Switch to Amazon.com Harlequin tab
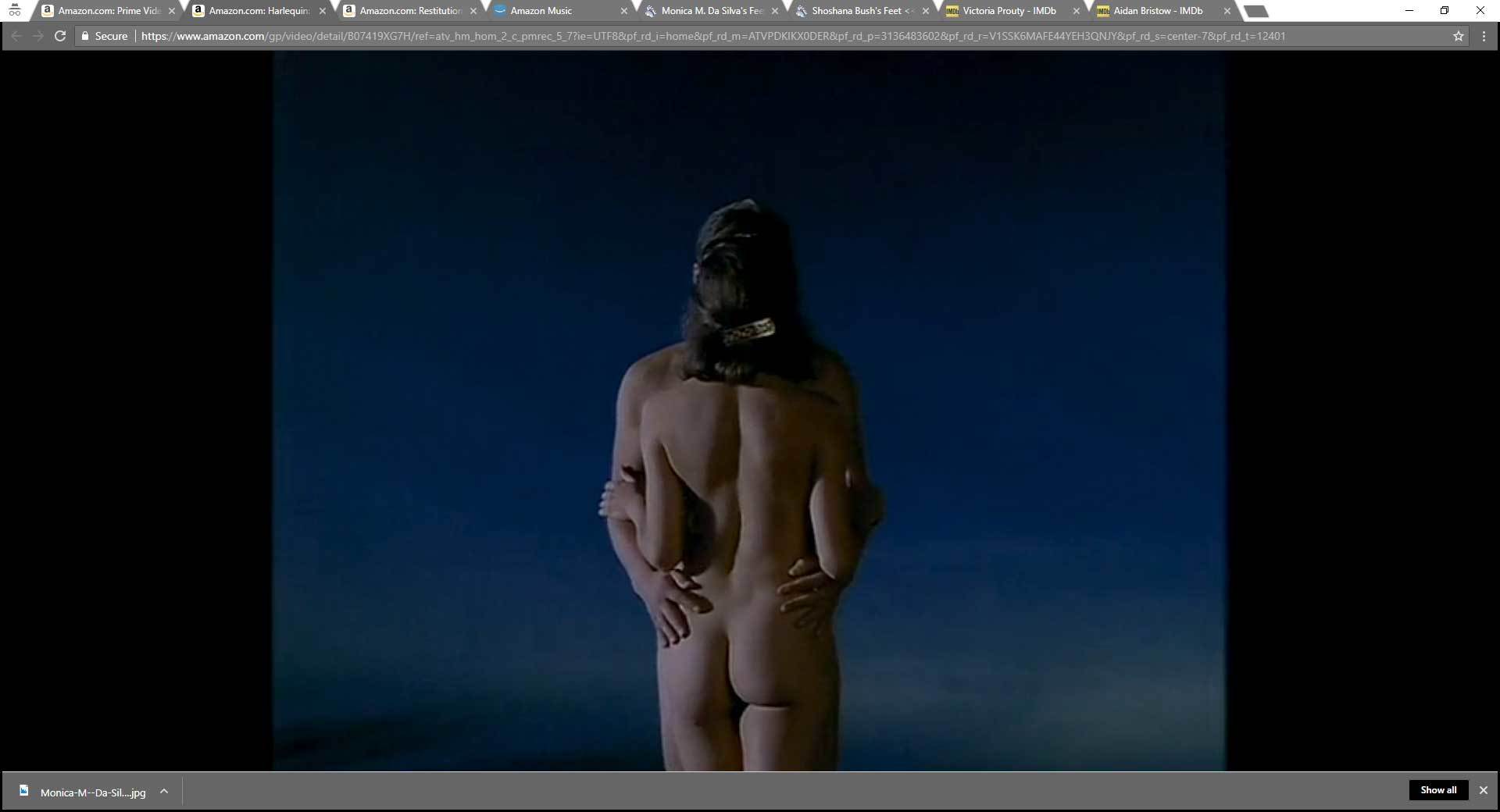 pos(259,11)
